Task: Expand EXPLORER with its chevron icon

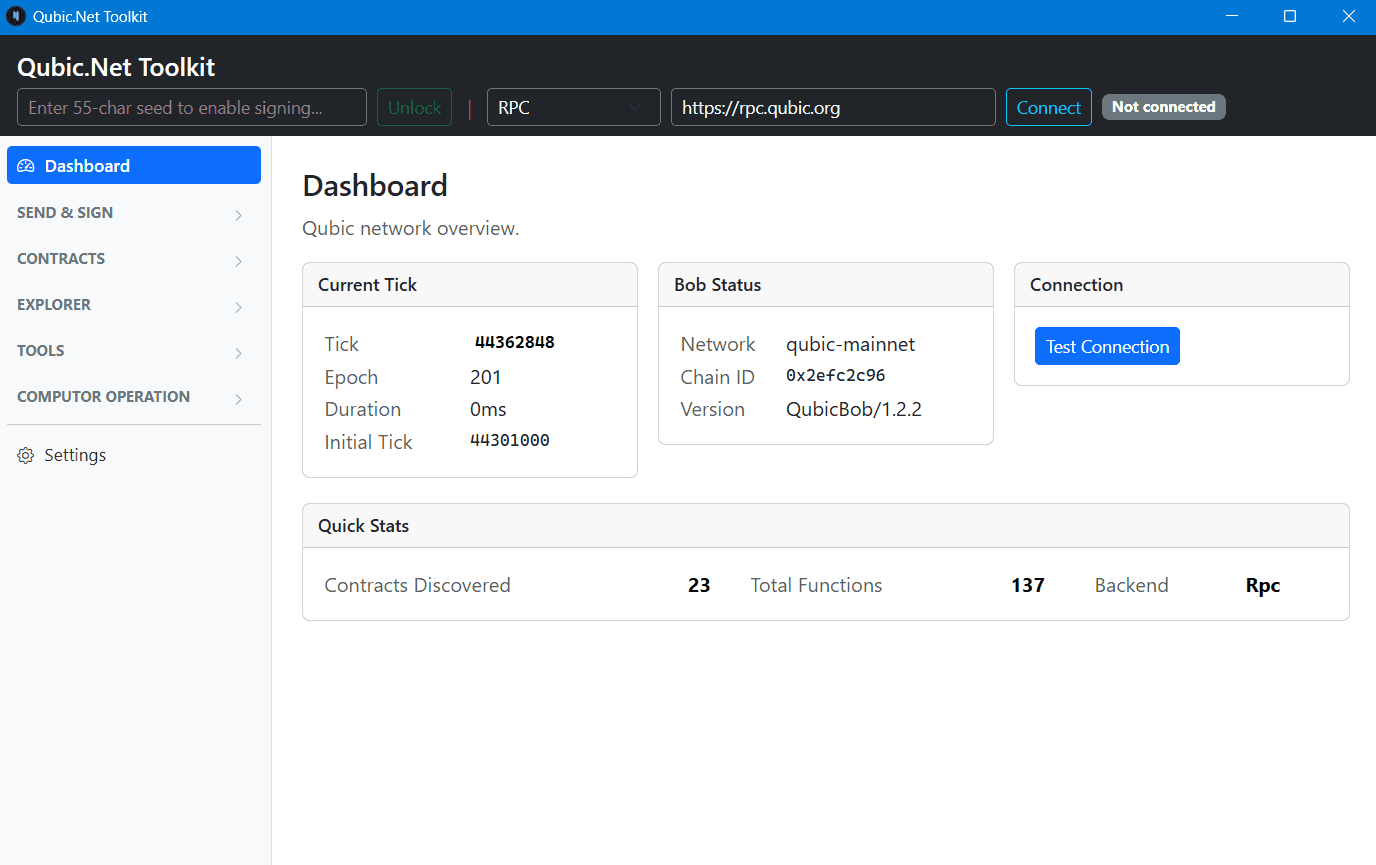Action: (238, 307)
